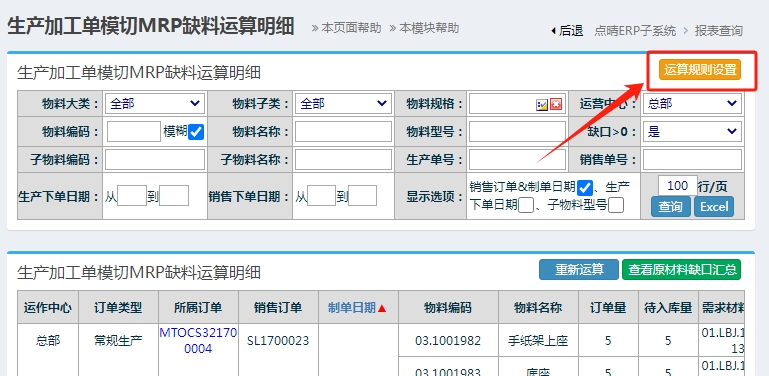The height and width of the screenshot is (376, 769).
Task: Uncheck 销售订单&制单日期 display option
Action: 585,187
